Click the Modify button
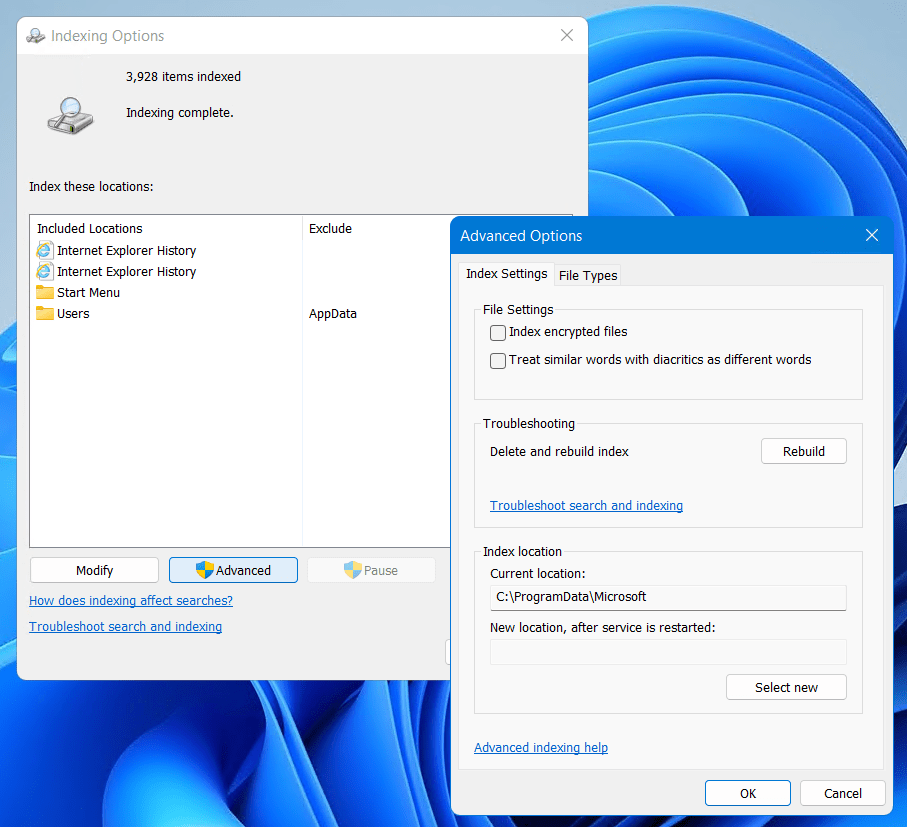This screenshot has height=827, width=907. click(x=94, y=570)
